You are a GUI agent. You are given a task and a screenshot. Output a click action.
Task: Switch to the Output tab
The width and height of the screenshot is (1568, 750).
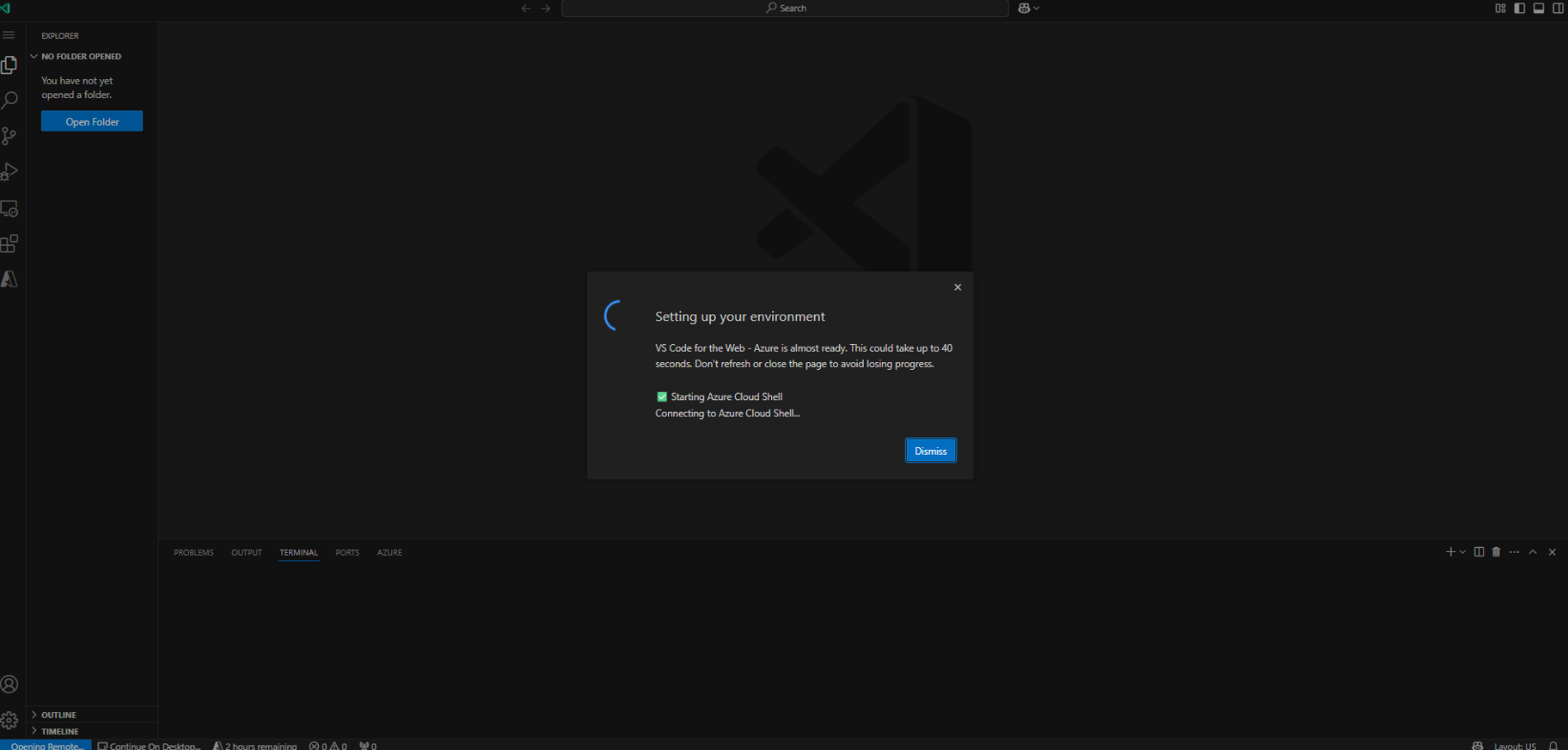[x=247, y=553]
